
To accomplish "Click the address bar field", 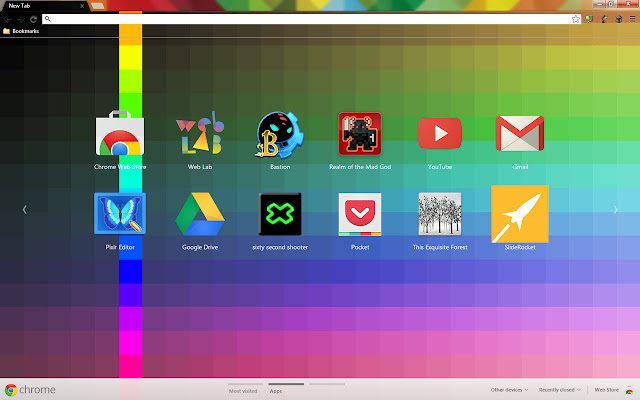I will 311,19.
